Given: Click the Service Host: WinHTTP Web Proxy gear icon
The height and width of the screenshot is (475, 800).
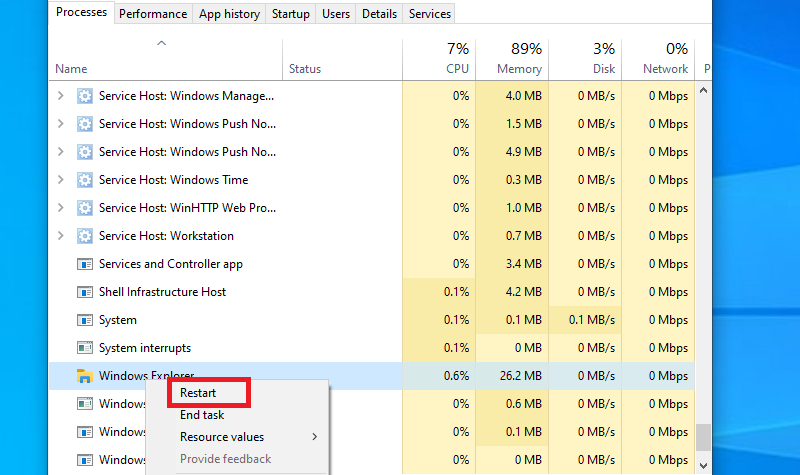Looking at the screenshot, I should pos(85,208).
